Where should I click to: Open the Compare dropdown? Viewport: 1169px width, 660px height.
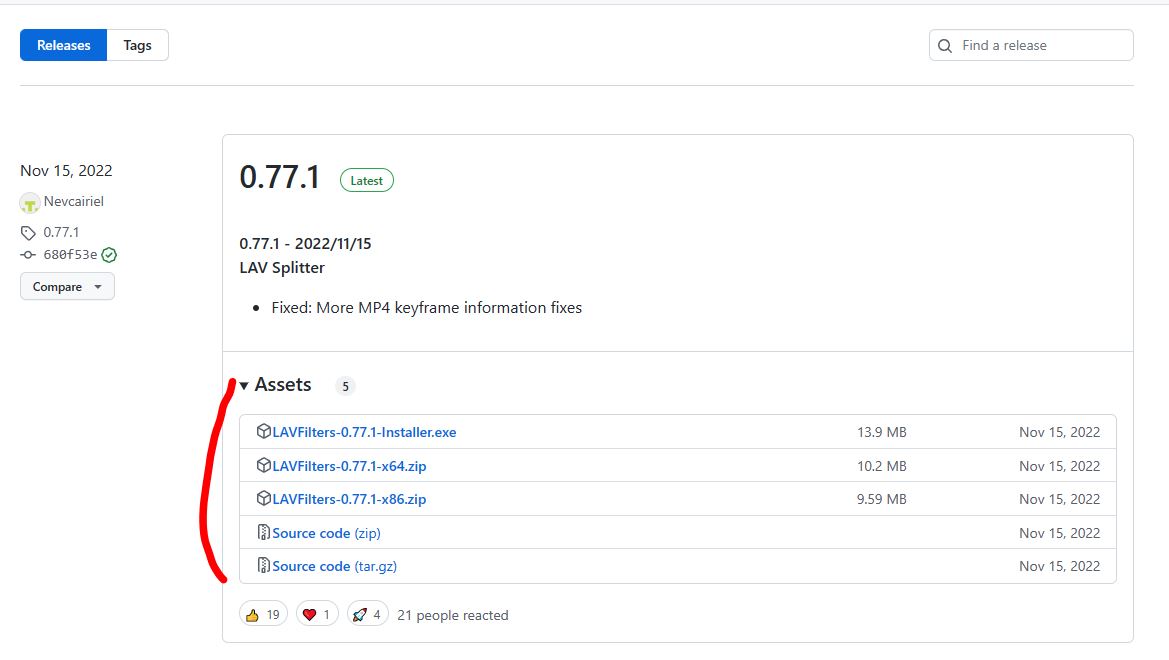tap(67, 287)
